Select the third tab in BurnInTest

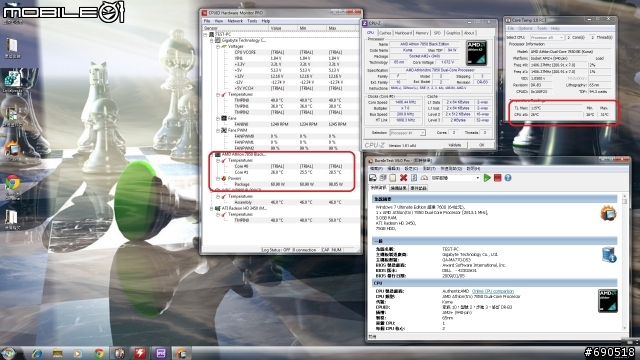click(x=418, y=188)
